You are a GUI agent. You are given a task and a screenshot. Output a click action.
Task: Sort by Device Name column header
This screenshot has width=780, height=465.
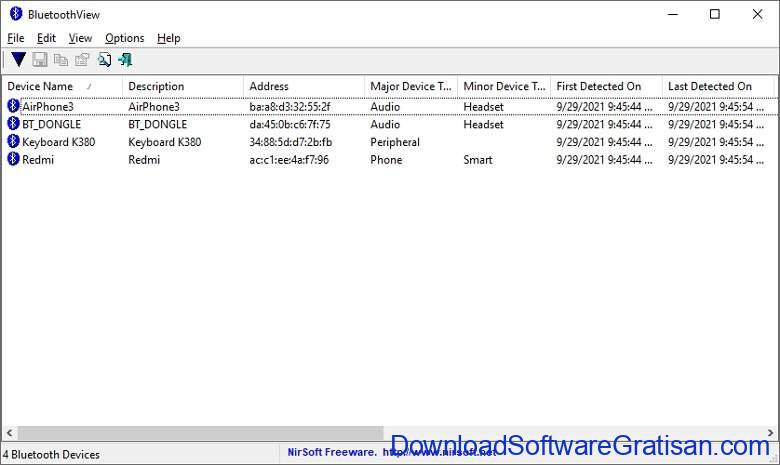click(62, 87)
